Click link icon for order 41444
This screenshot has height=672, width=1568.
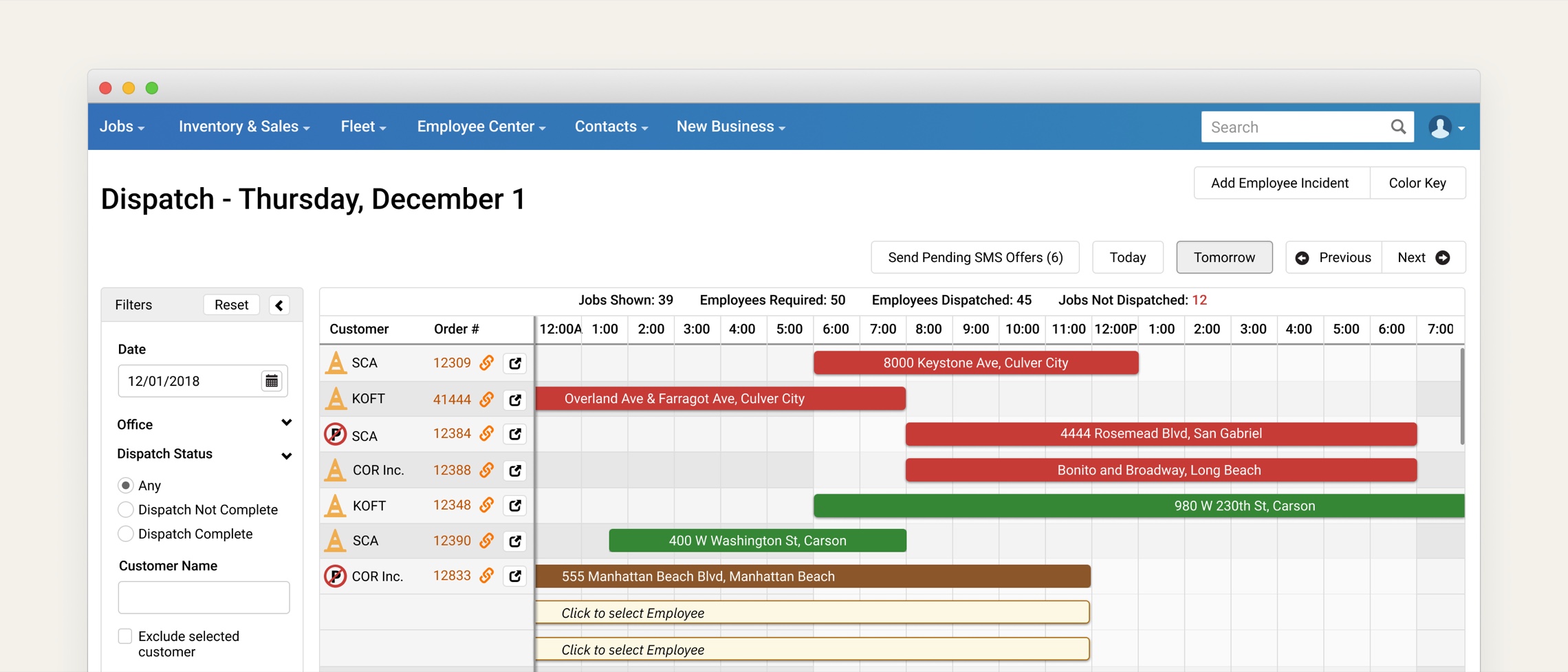[487, 399]
